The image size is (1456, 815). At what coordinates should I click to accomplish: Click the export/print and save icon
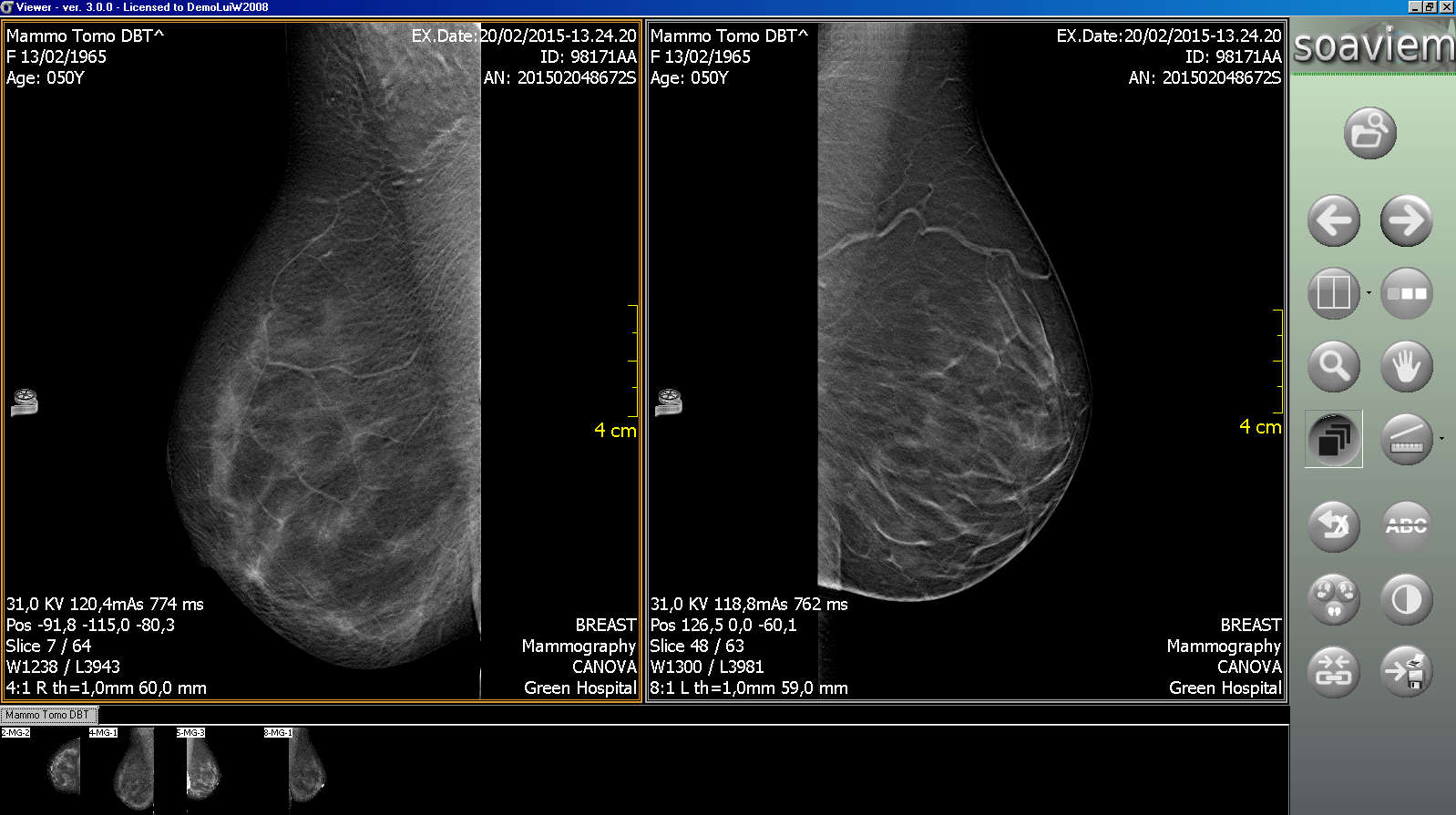pos(1406,672)
